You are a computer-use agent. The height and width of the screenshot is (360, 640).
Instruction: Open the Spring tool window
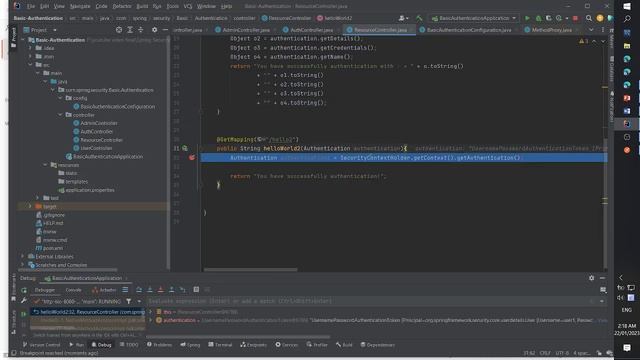[x=190, y=345]
